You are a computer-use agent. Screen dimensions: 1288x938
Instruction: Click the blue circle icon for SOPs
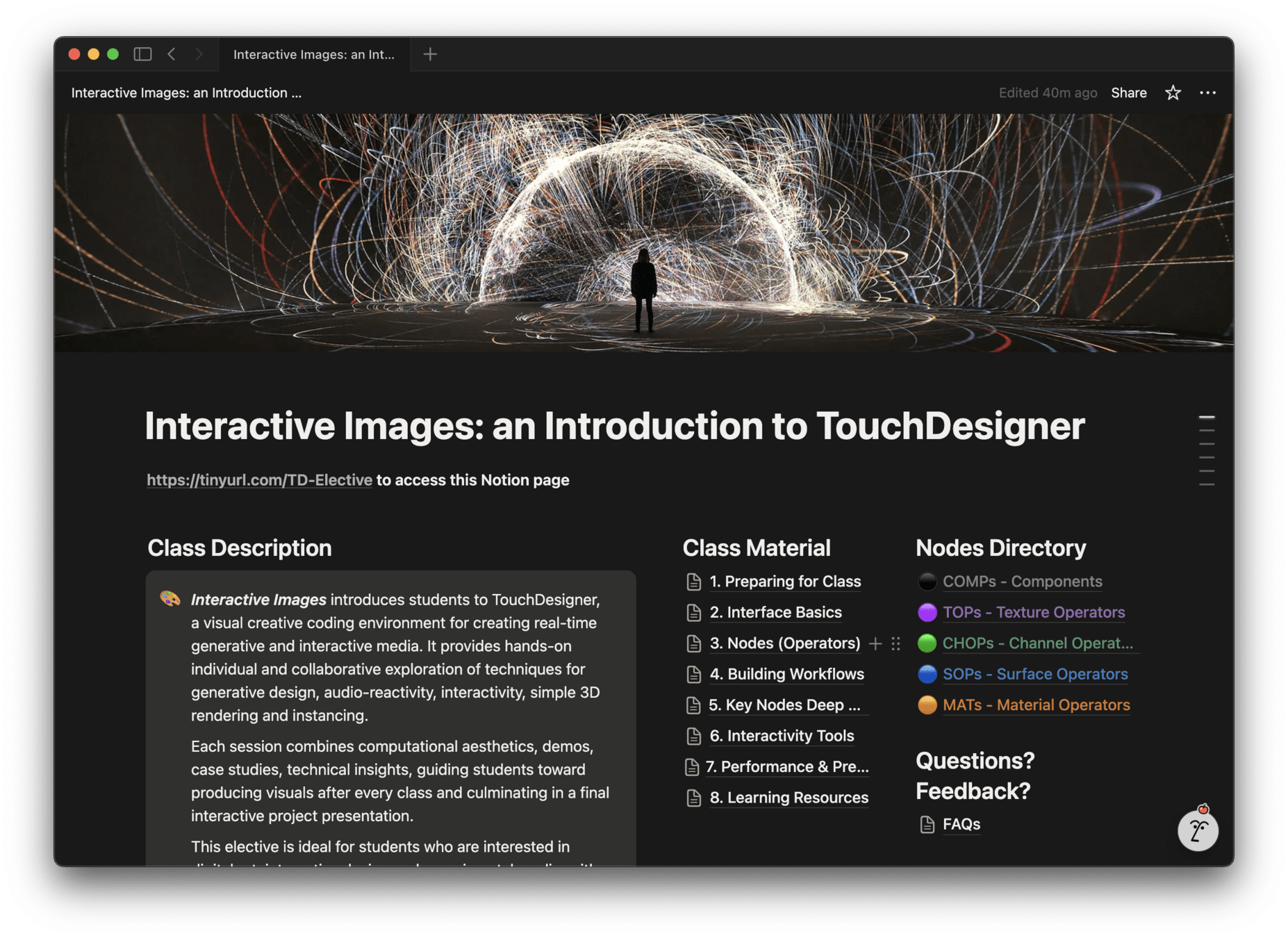[x=927, y=674]
